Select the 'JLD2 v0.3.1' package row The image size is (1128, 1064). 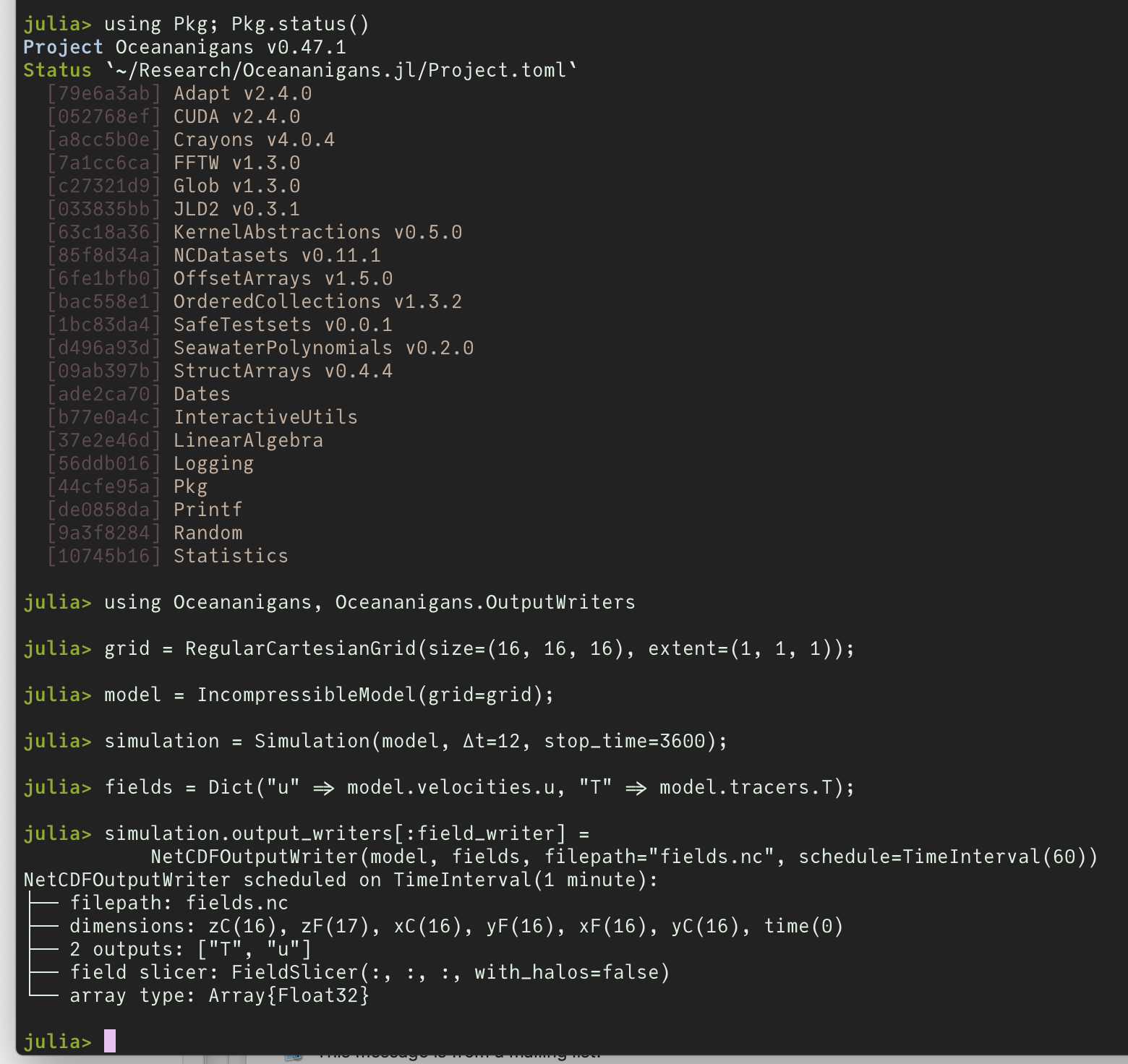point(174,209)
